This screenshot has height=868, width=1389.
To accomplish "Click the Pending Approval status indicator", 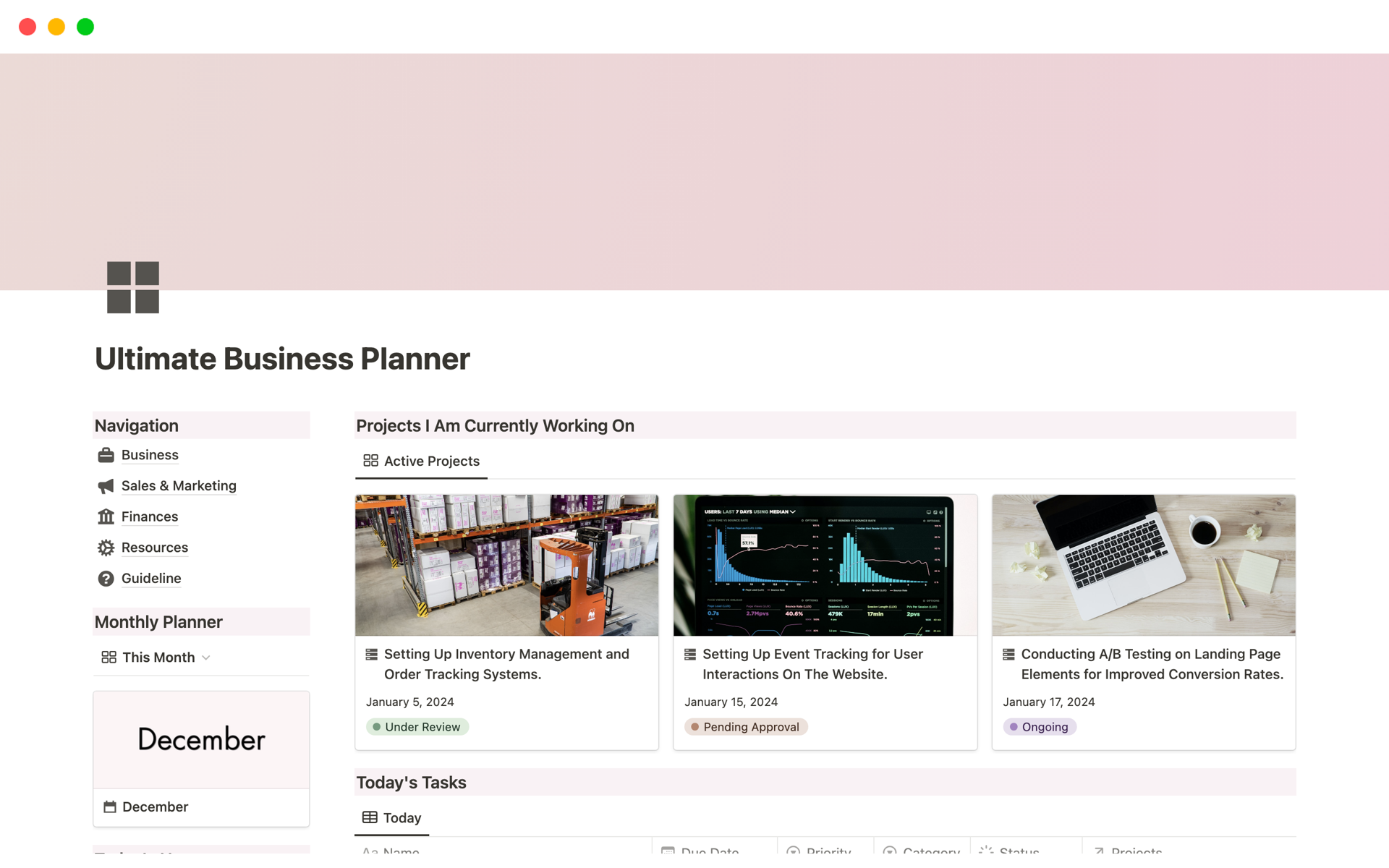I will click(744, 727).
